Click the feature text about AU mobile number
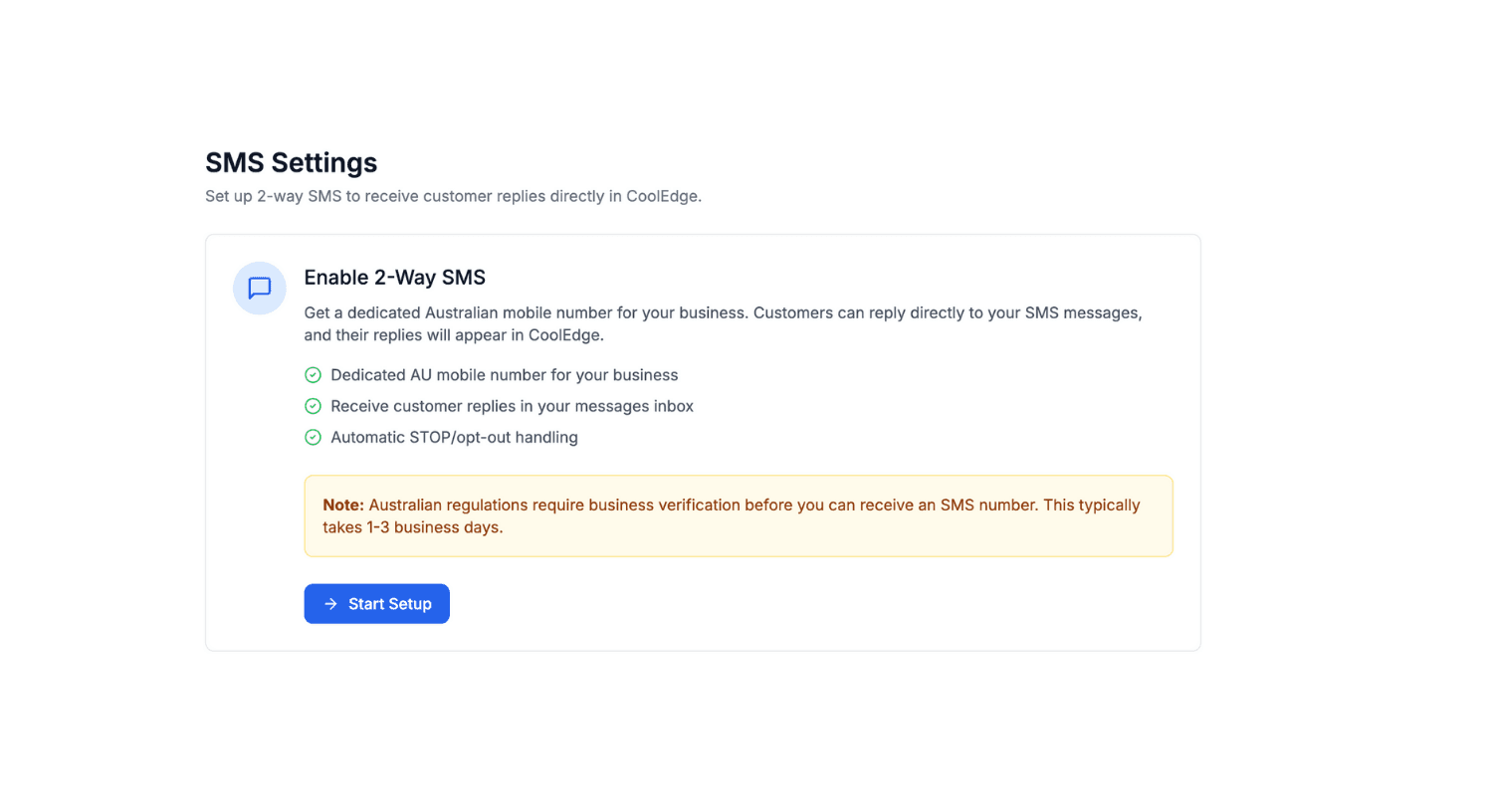The height and width of the screenshot is (812, 1491). (x=504, y=375)
